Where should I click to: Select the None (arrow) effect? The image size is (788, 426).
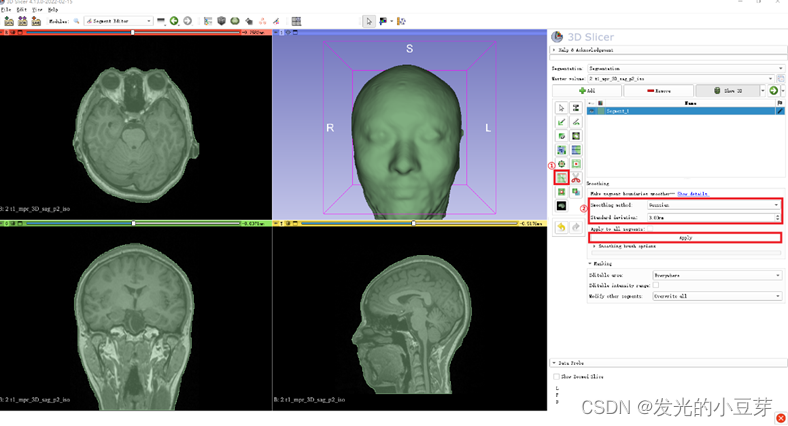click(561, 108)
